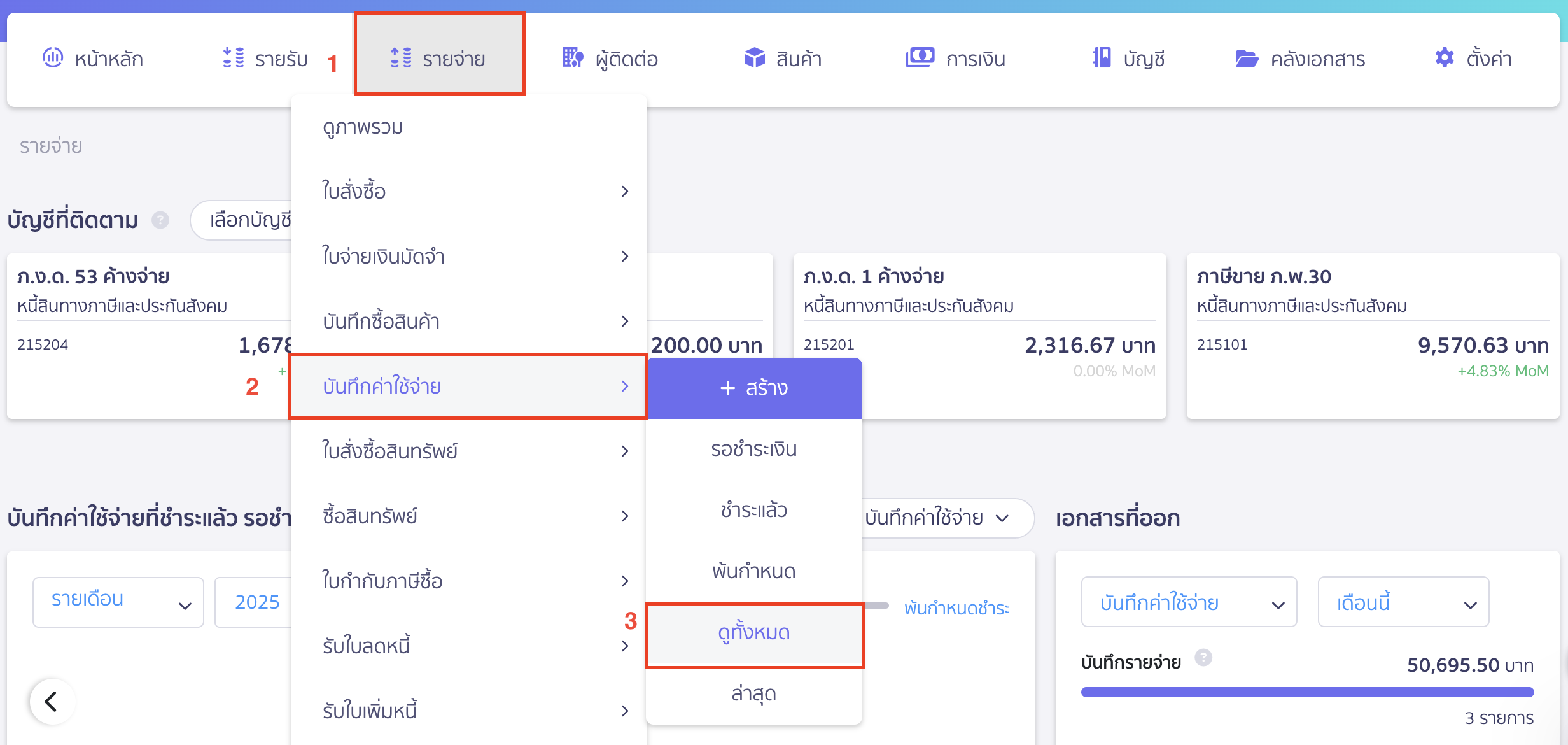Image resolution: width=1568 pixels, height=745 pixels.
Task: Click help icon beside บัญชีที่ติดตาม
Action: pyautogui.click(x=160, y=220)
